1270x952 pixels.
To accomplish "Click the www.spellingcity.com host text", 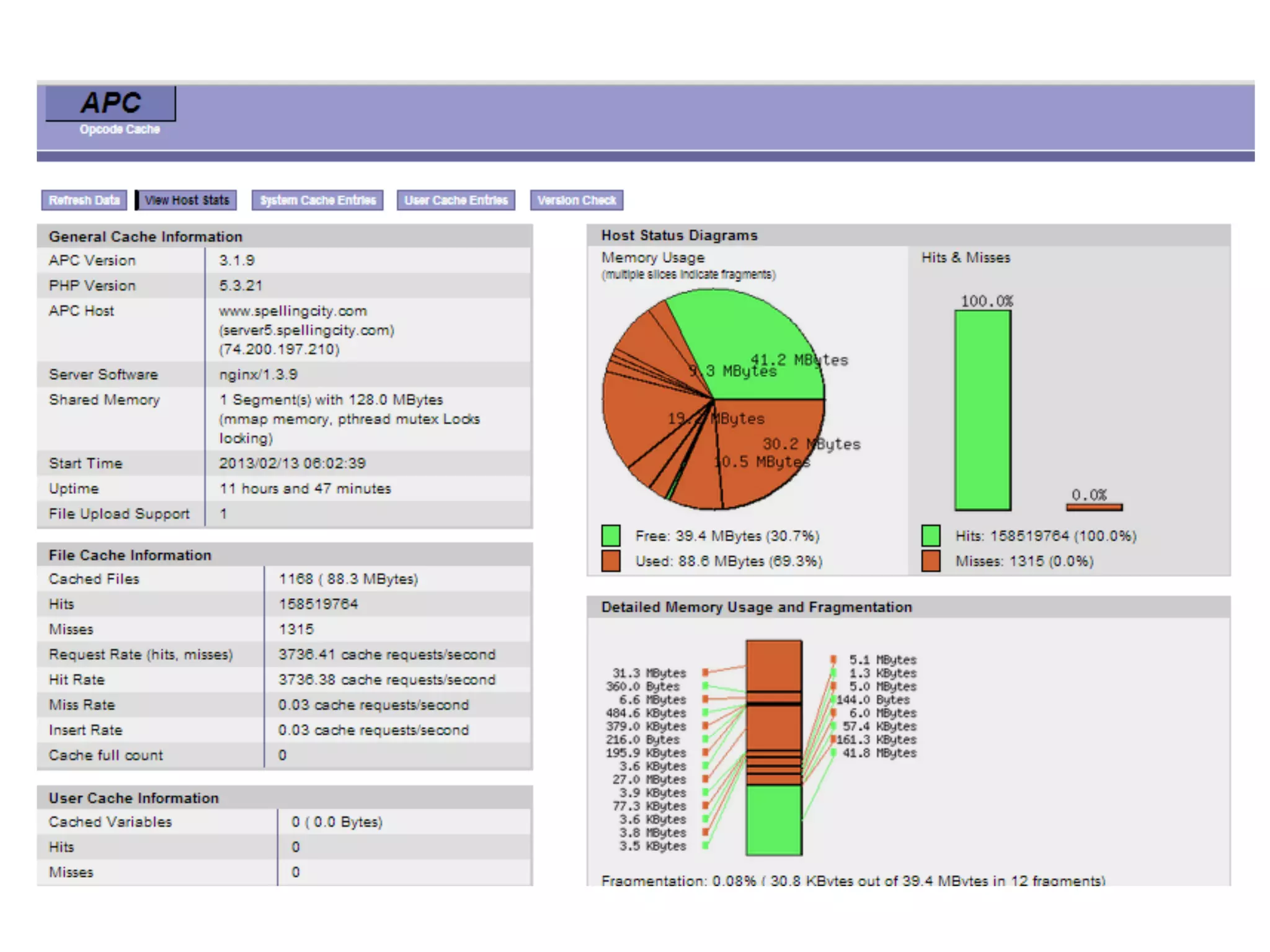I will [x=293, y=311].
